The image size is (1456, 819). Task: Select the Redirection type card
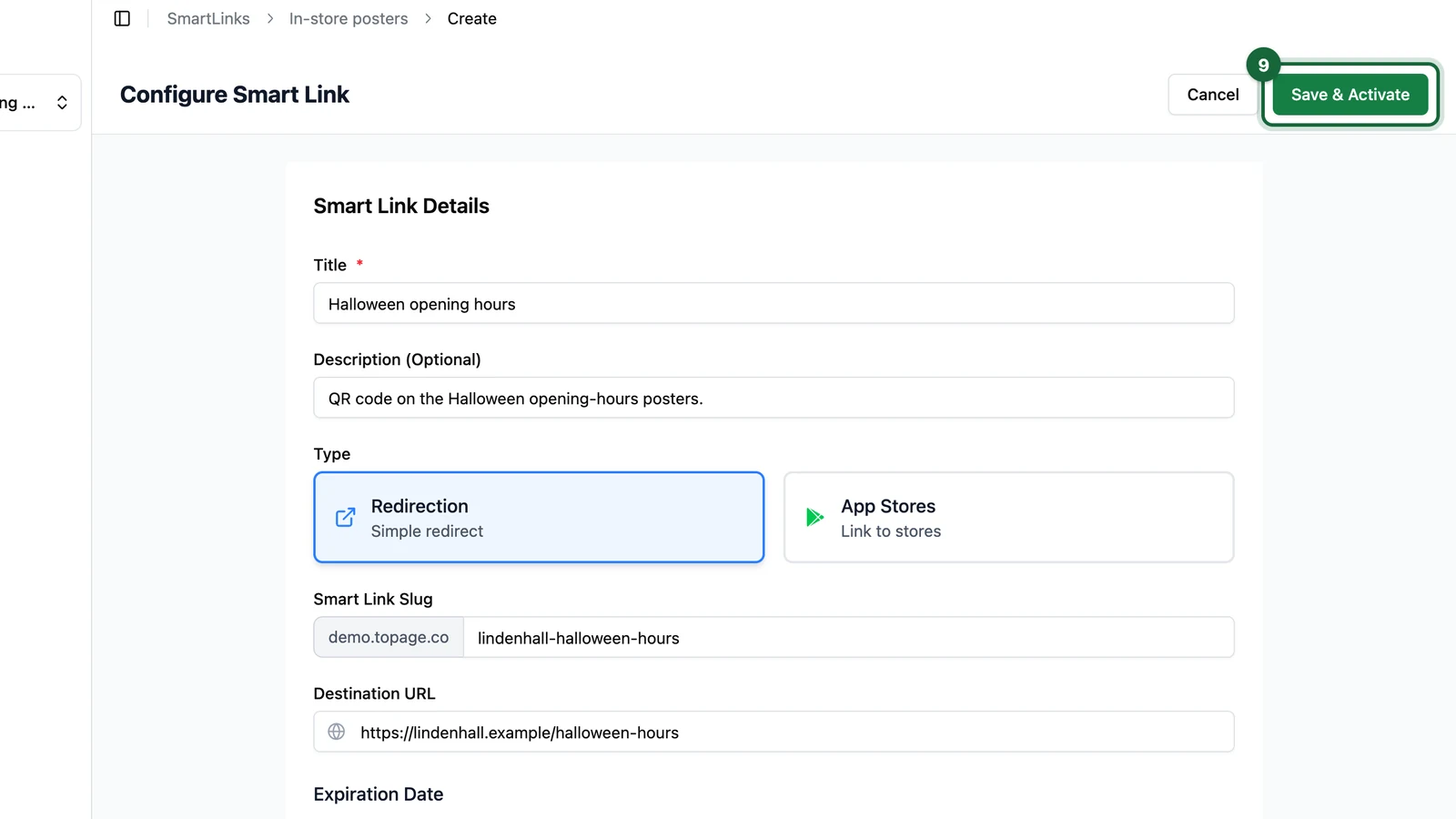539,517
